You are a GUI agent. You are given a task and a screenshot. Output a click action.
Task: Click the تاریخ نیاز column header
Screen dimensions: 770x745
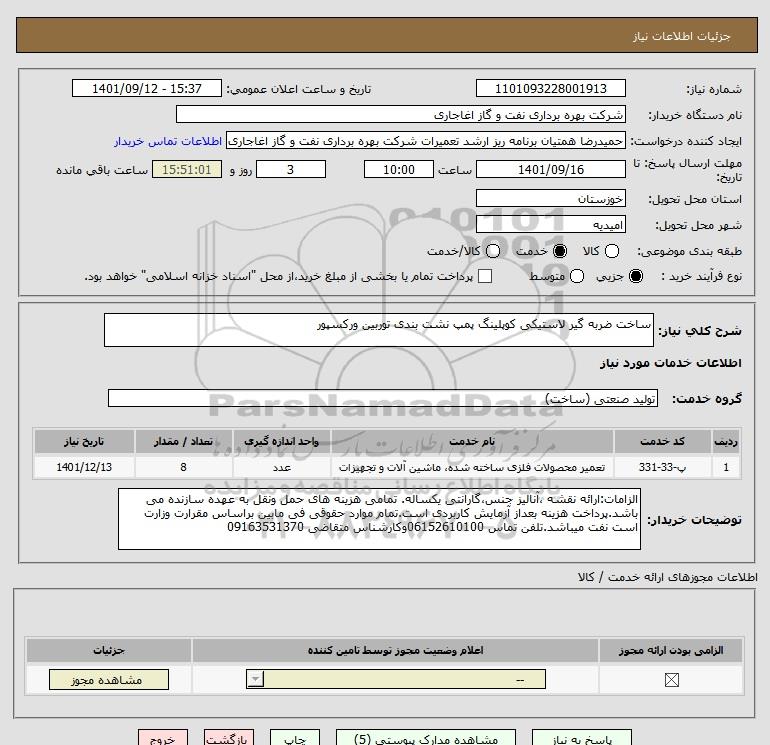84,441
